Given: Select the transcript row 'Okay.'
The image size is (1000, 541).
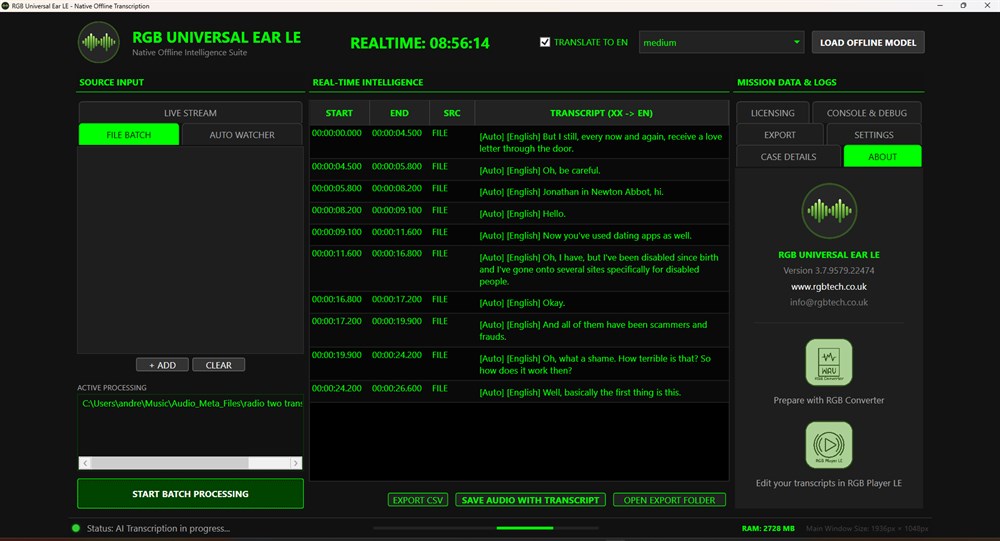Looking at the screenshot, I should pyautogui.click(x=519, y=302).
